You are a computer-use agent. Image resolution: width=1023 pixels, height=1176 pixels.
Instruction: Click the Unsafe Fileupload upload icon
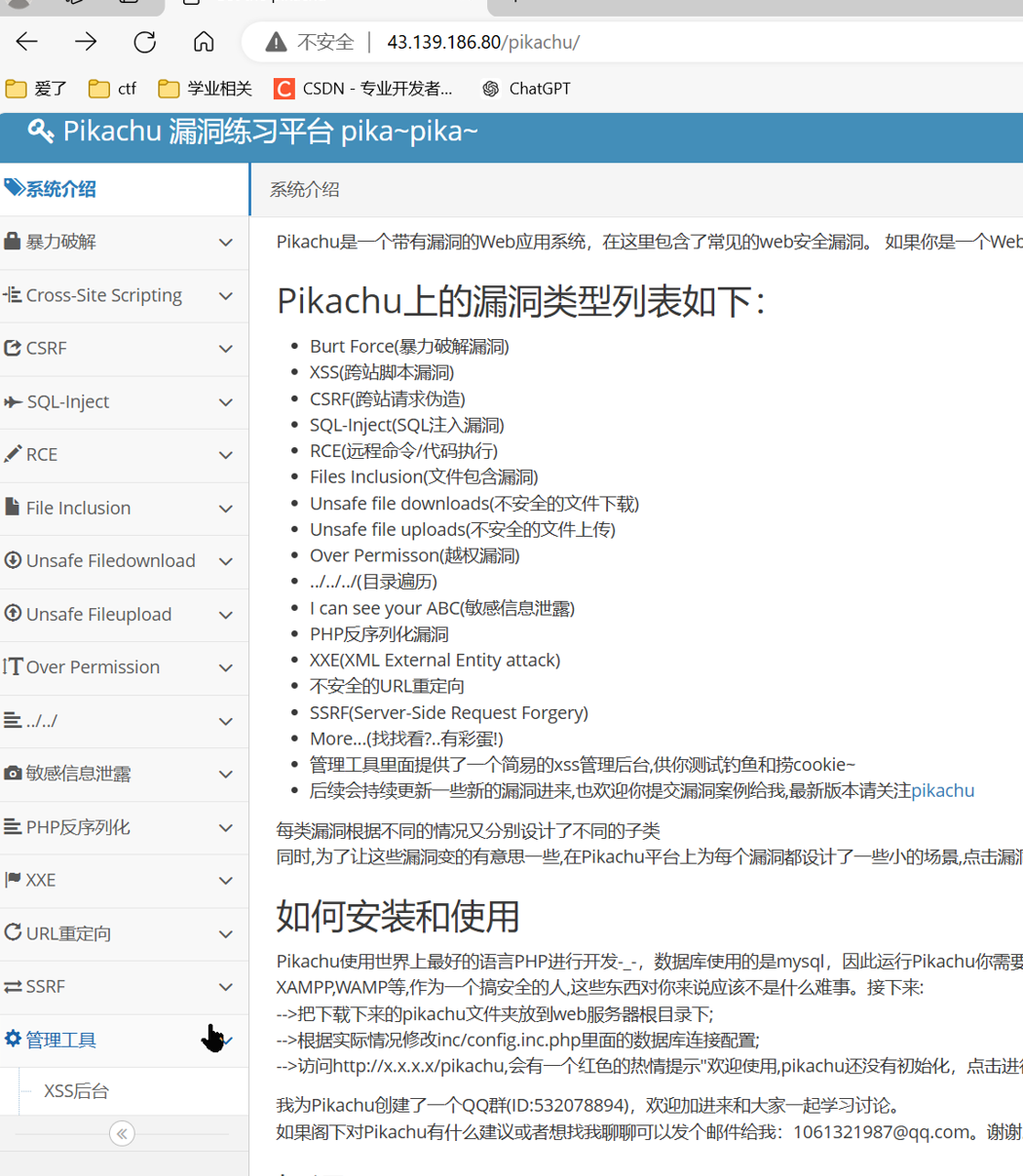[13, 614]
